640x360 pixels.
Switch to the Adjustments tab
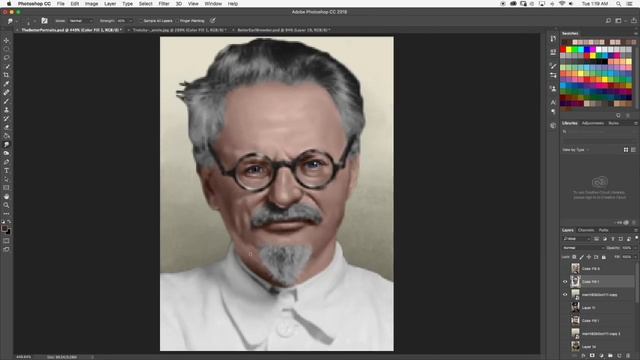(x=593, y=123)
